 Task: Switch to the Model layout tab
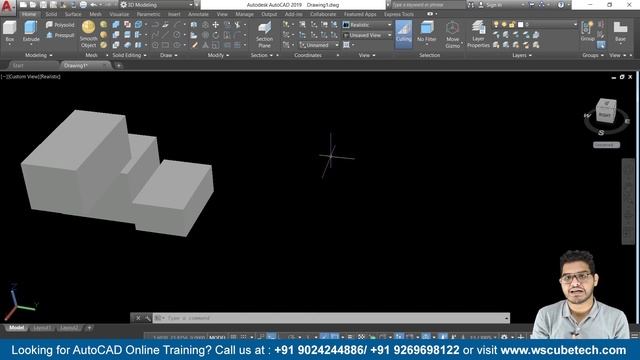[x=17, y=328]
